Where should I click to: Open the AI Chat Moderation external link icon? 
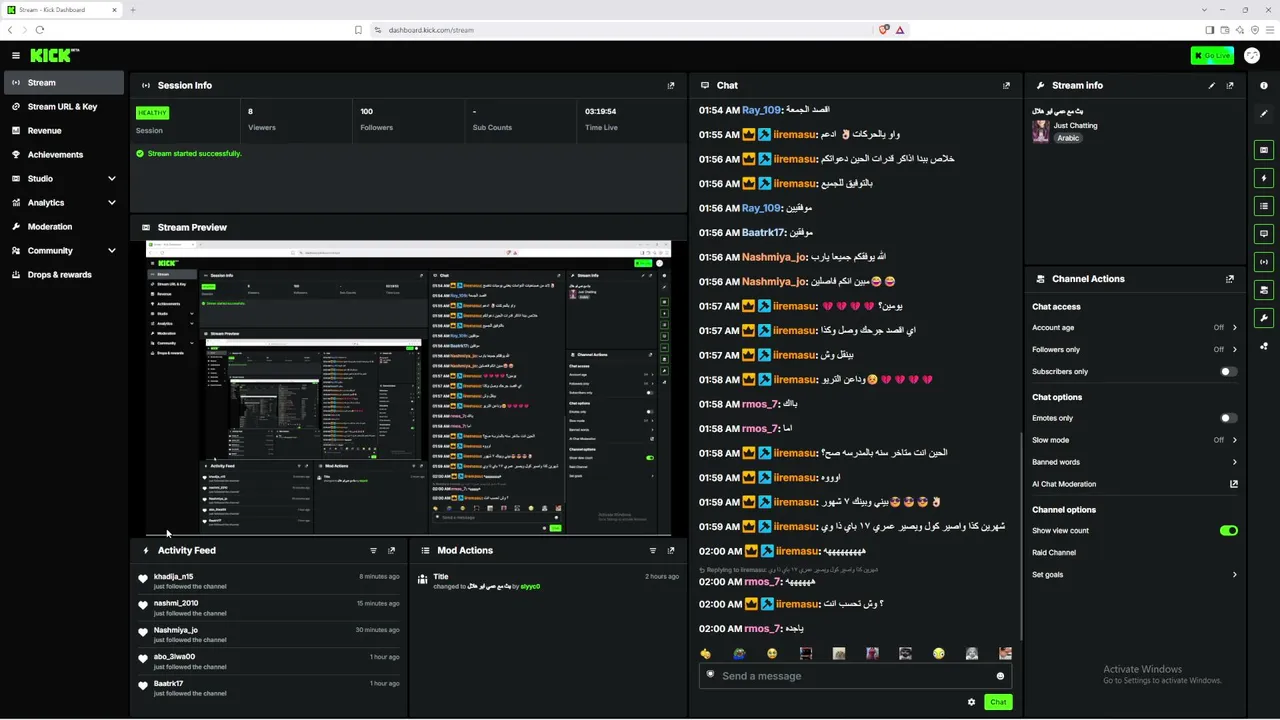click(x=1234, y=484)
